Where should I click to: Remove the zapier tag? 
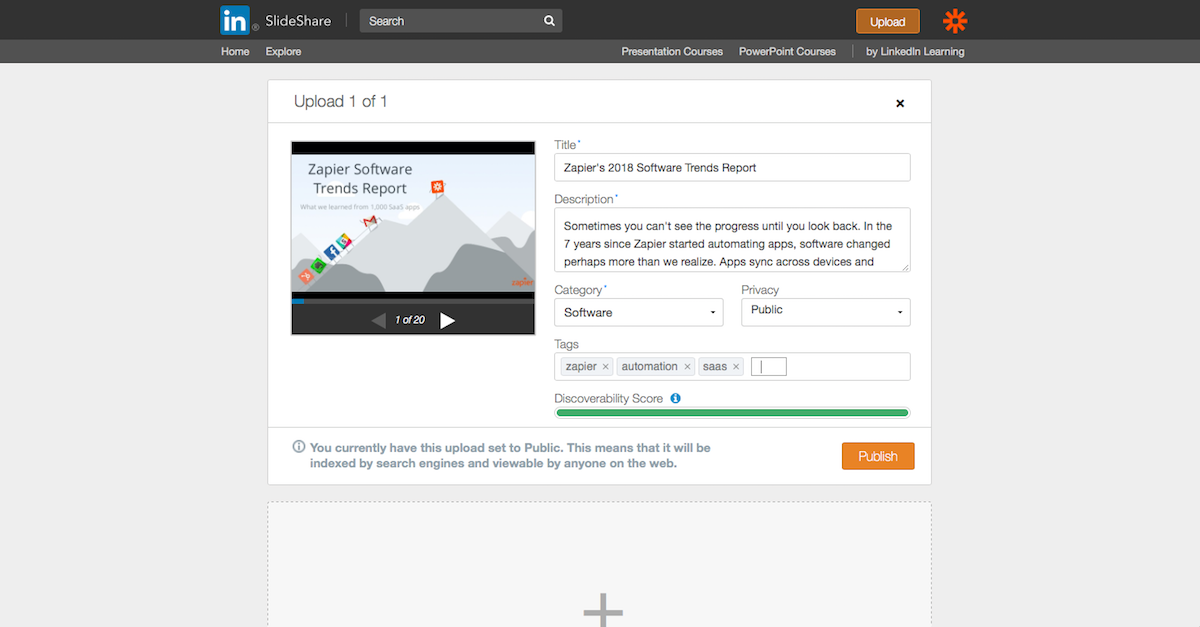(x=606, y=367)
